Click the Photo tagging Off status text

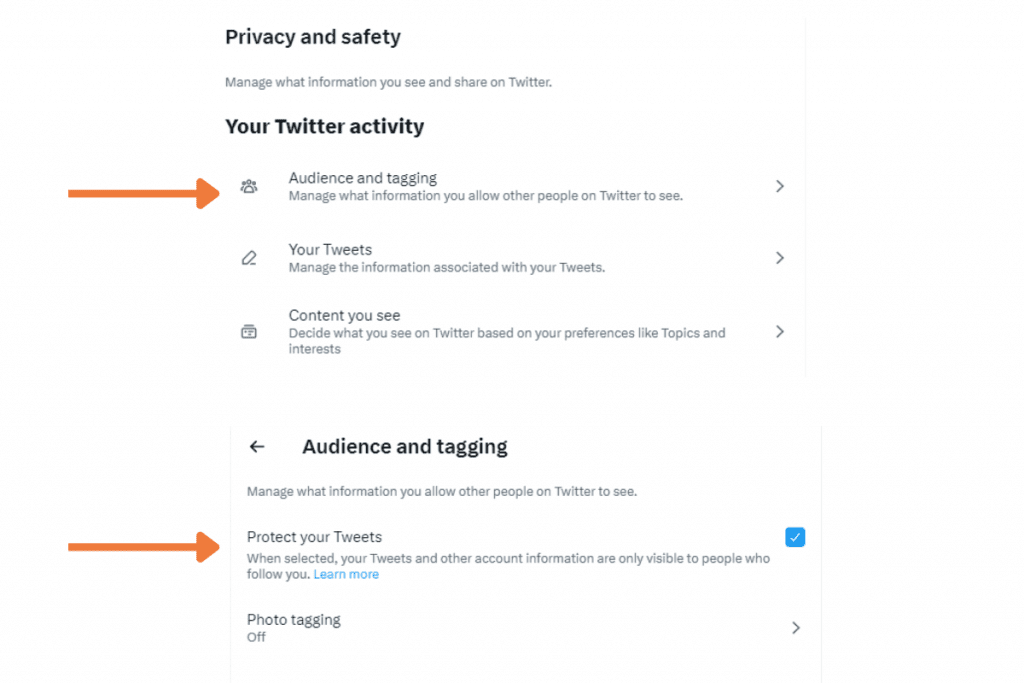click(256, 637)
